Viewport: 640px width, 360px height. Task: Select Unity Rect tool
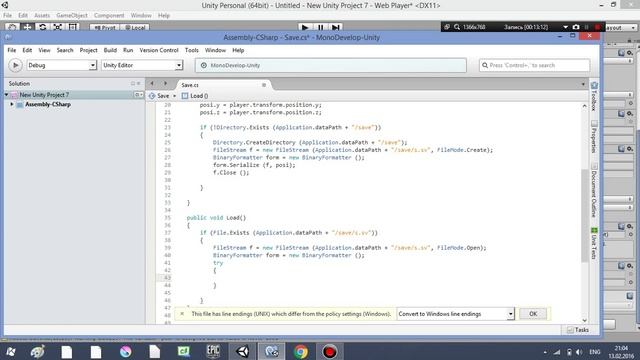point(73,27)
